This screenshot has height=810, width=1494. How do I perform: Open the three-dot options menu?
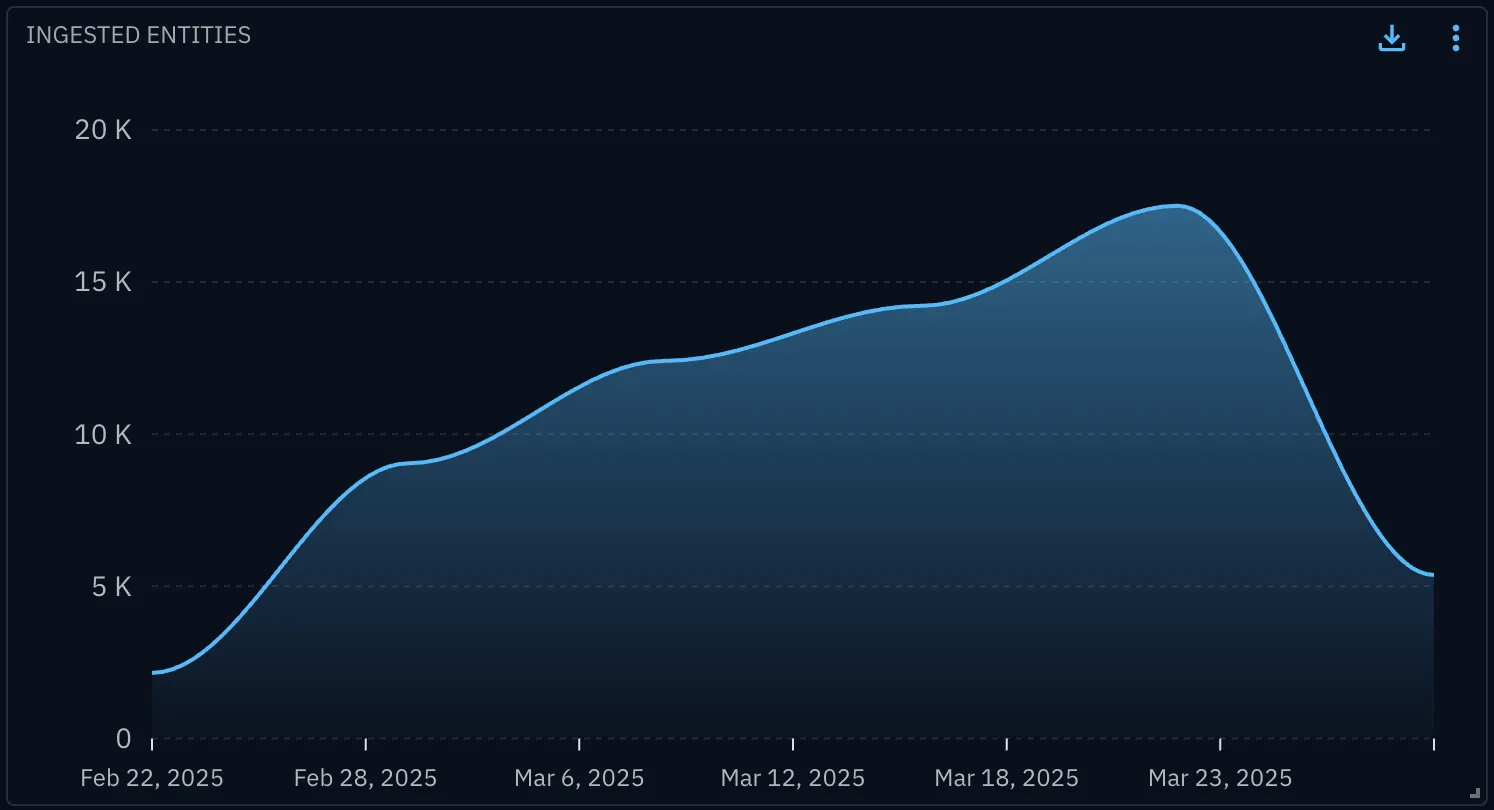1456,38
